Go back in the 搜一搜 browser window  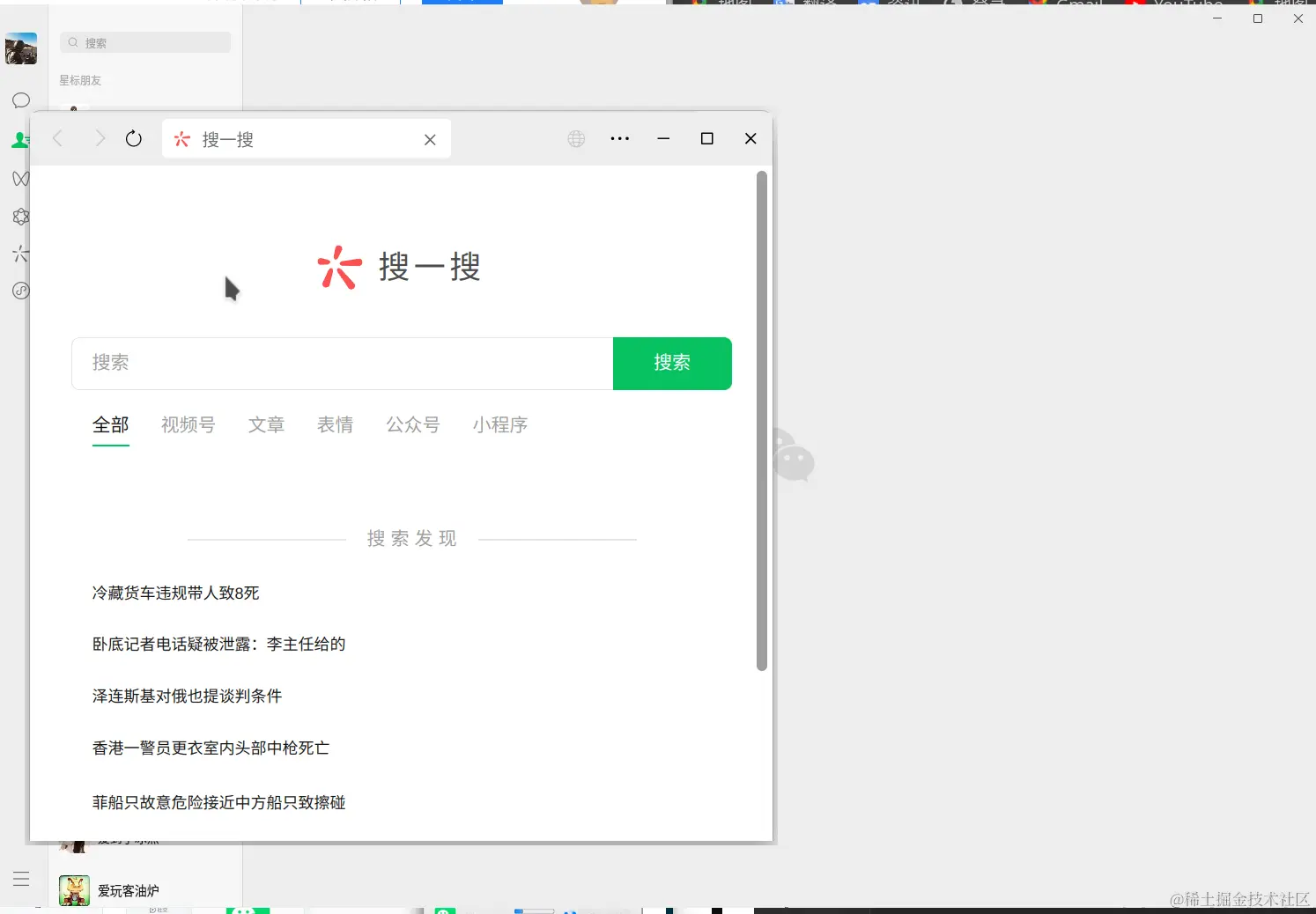pos(58,138)
